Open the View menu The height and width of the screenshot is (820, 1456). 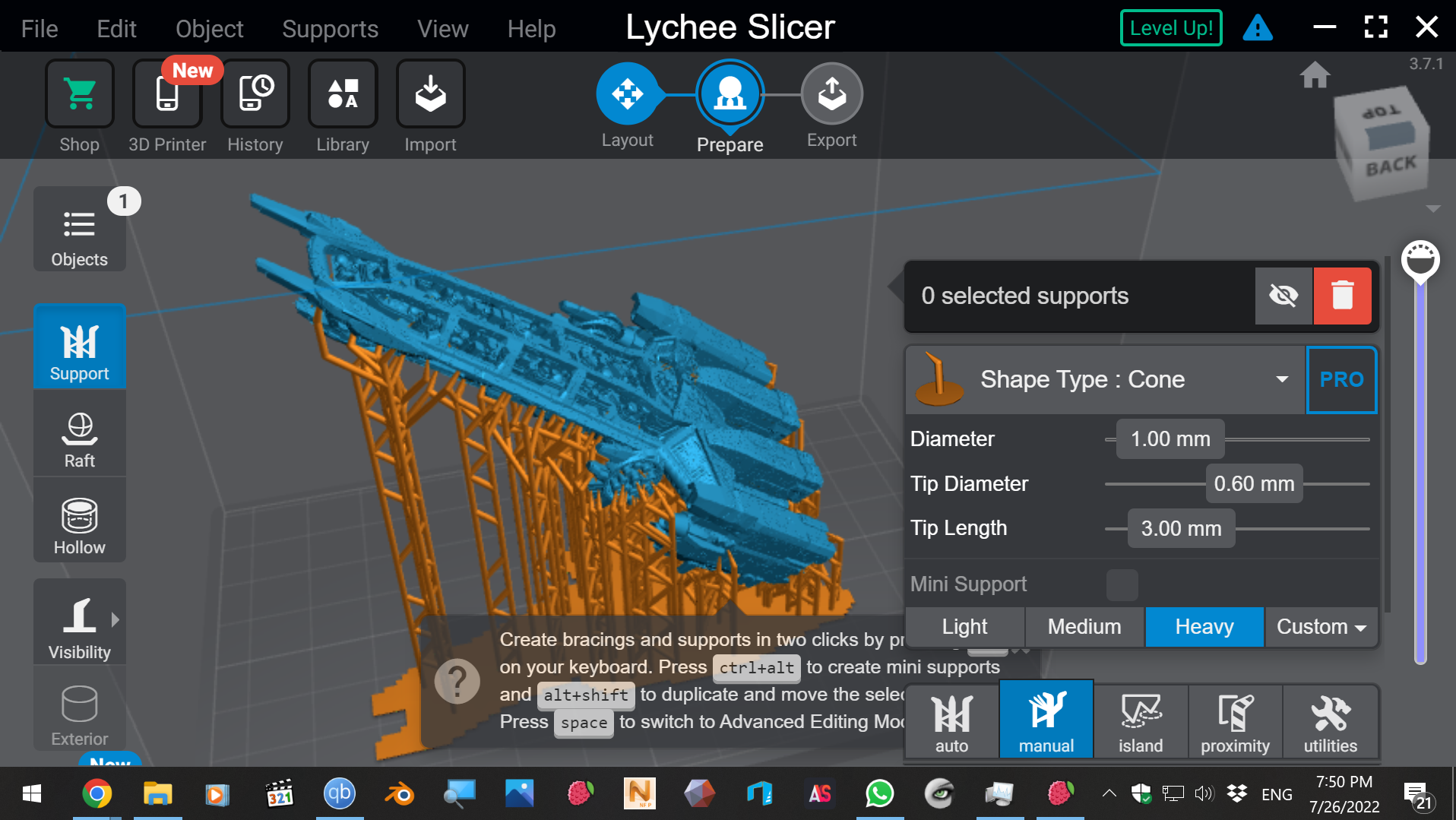pos(442,29)
